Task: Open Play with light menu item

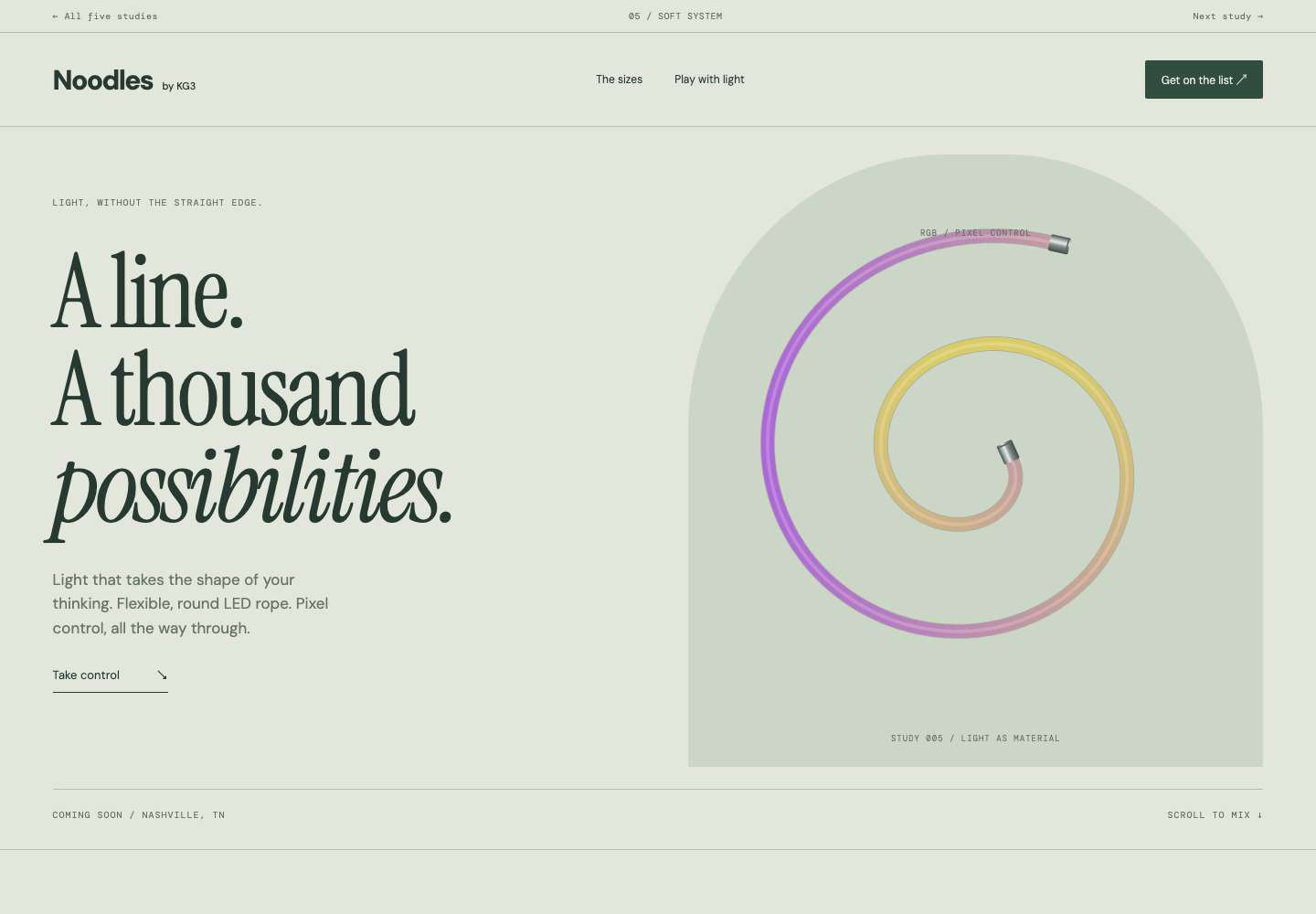Action: click(x=709, y=80)
